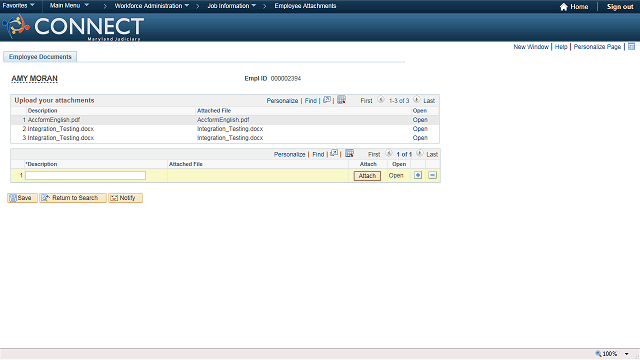Image resolution: width=640 pixels, height=360 pixels.
Task: Click View All icon in the attachments grid
Action: point(327,100)
